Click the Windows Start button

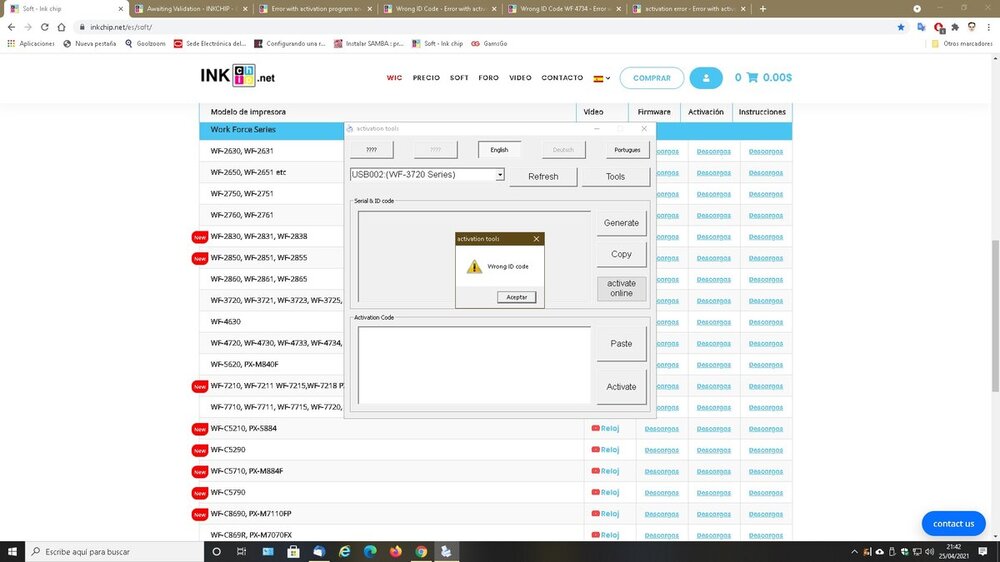[11, 551]
